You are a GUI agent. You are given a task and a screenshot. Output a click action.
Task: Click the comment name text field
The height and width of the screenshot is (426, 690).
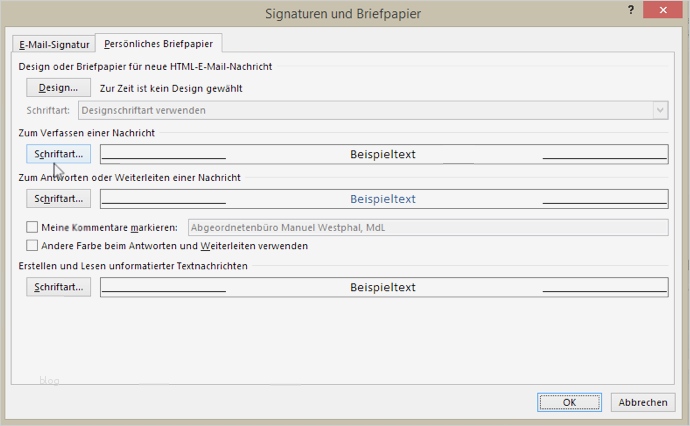tap(427, 227)
